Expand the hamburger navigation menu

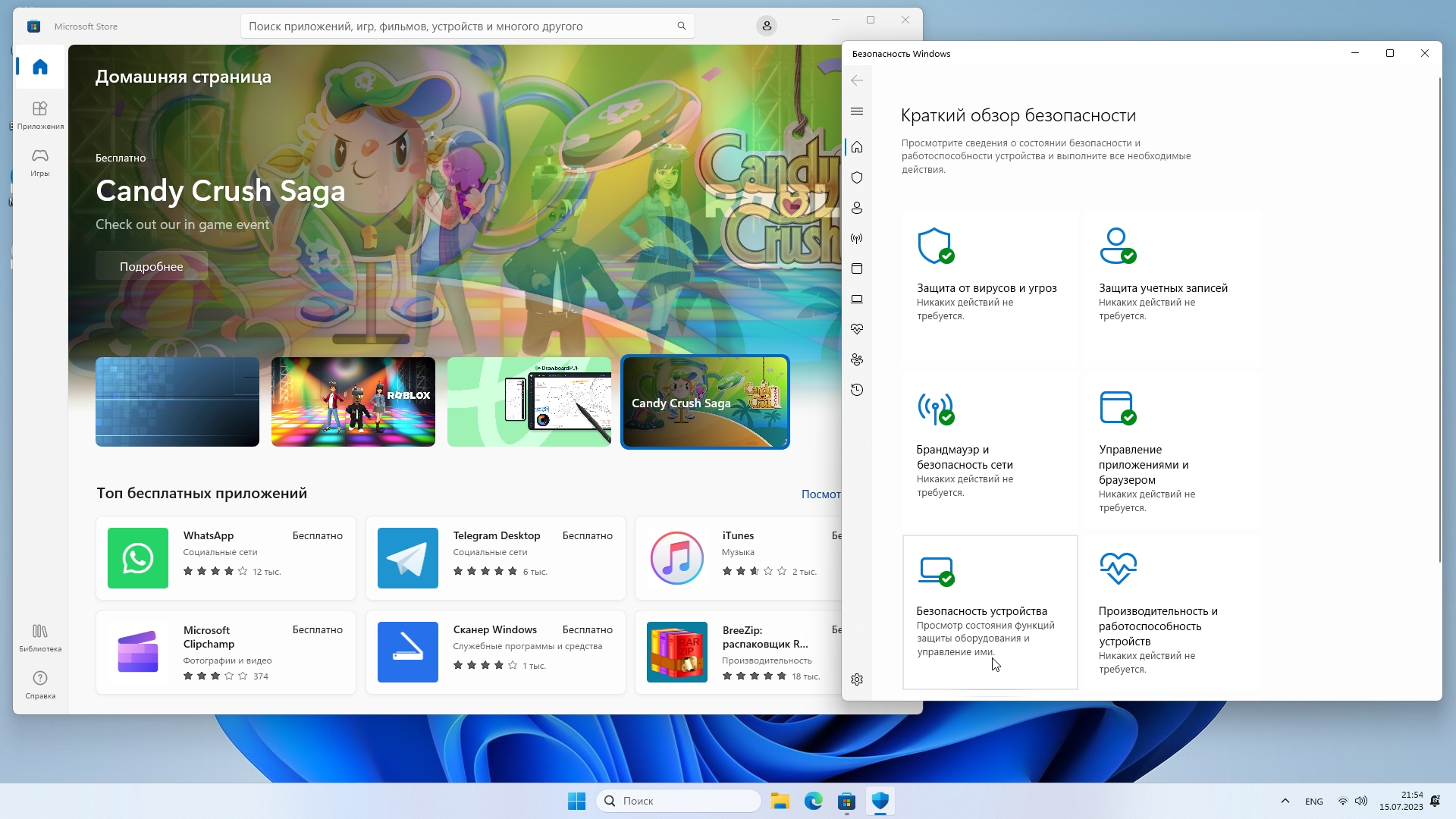[x=857, y=111]
